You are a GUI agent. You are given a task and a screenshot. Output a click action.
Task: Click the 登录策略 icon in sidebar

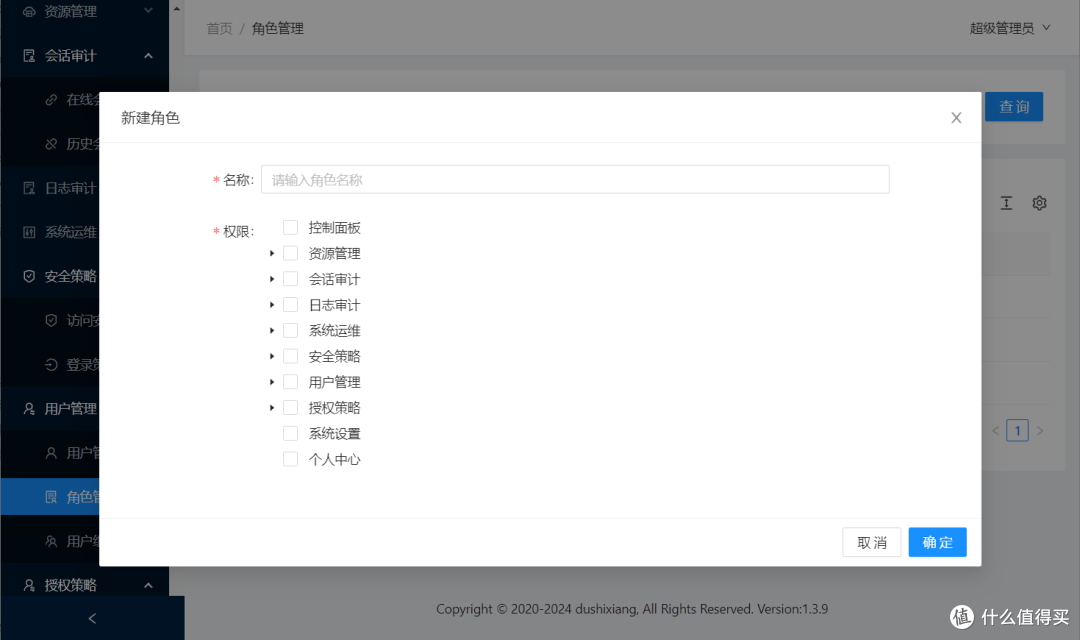(51, 364)
